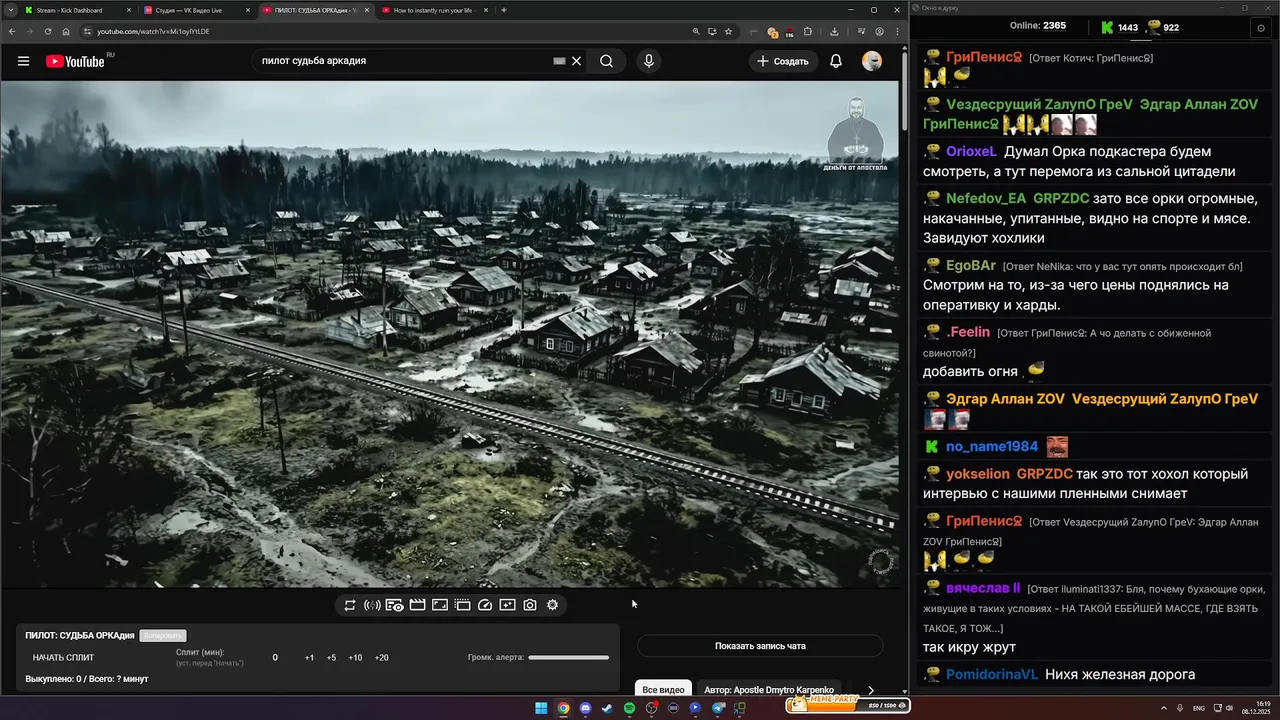Viewport: 1280px width, 720px height.
Task: Take a screenshot with the camera icon
Action: [x=530, y=605]
